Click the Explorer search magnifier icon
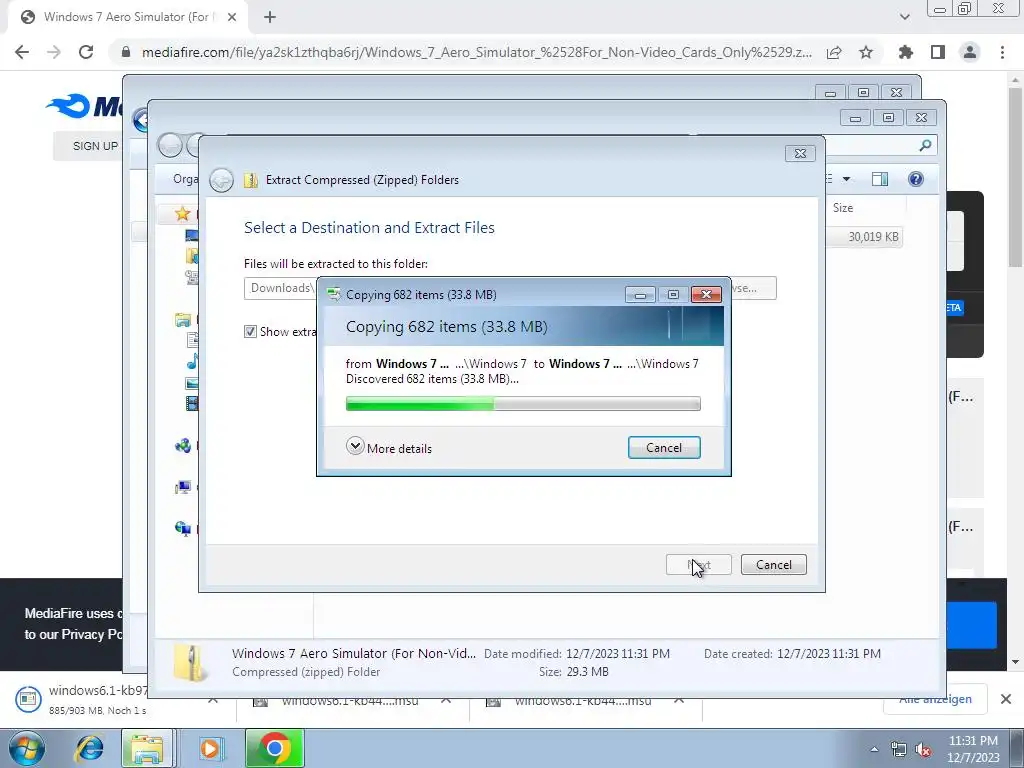This screenshot has width=1024, height=768. [925, 146]
